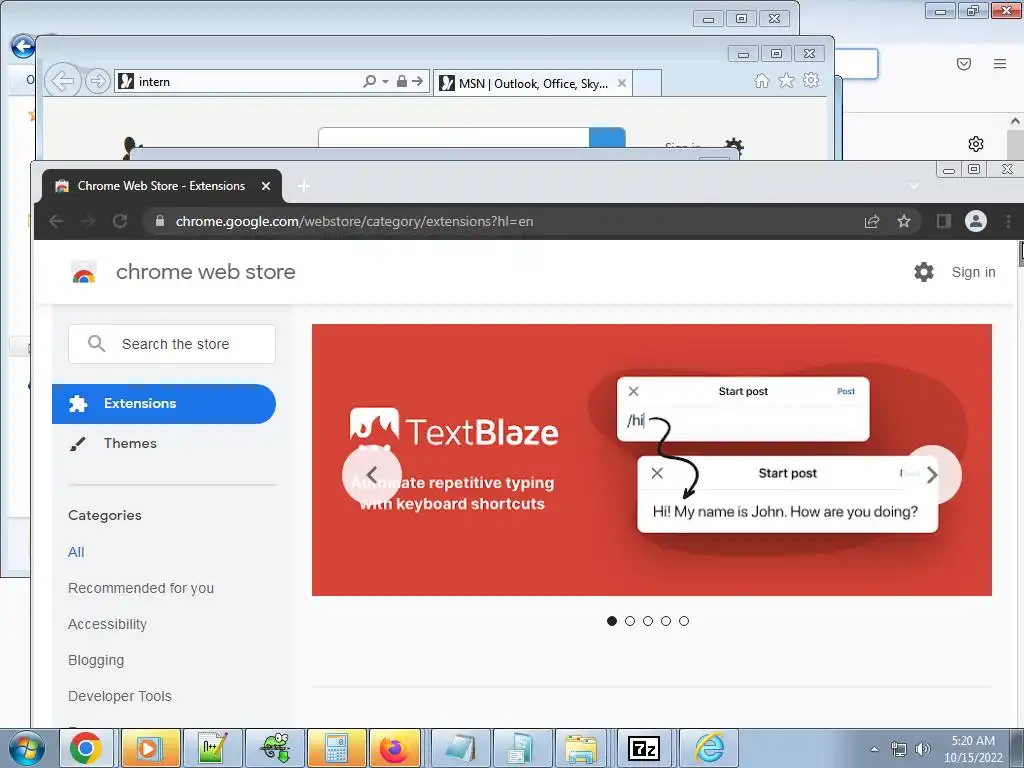Show next carousel slide
The image size is (1024, 768).
(932, 475)
